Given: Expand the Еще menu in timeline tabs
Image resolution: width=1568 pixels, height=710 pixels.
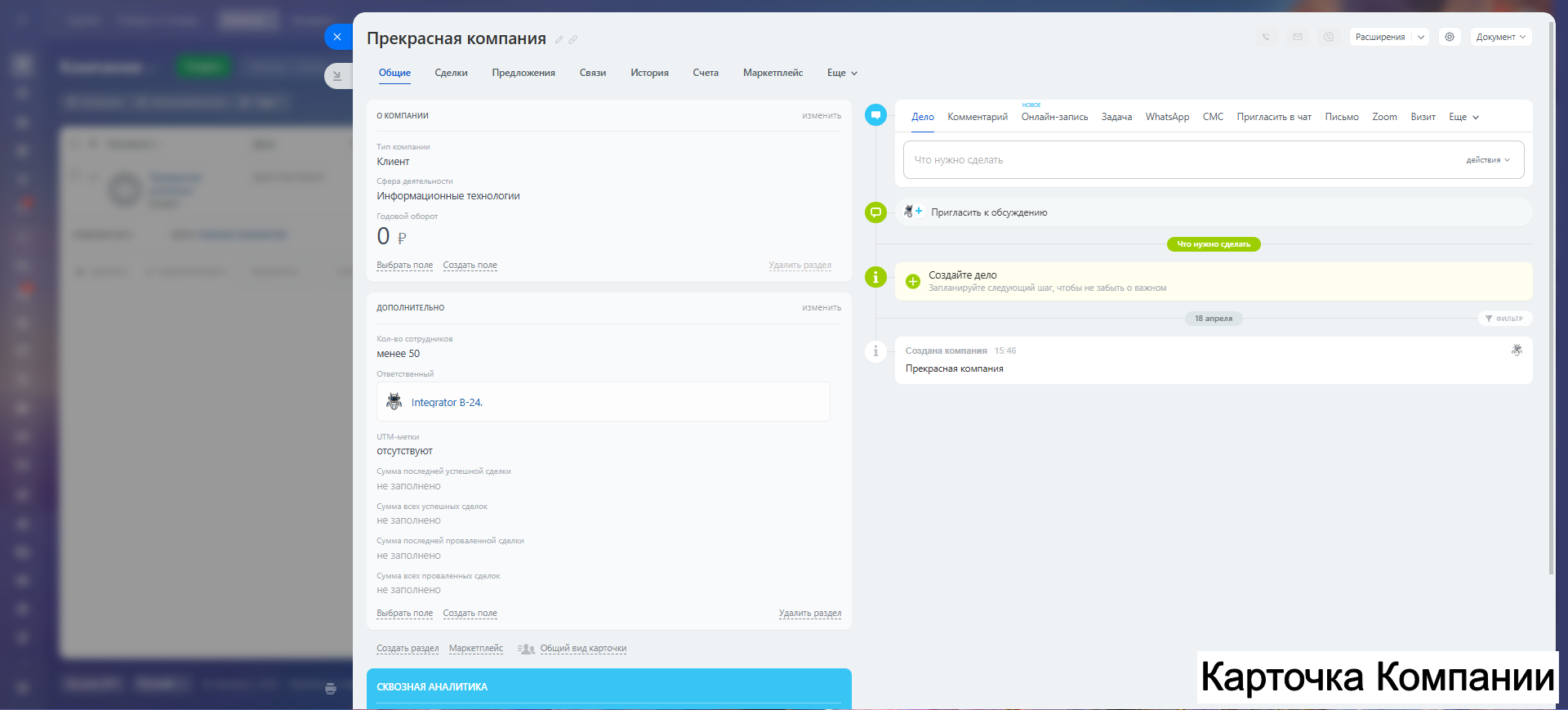Looking at the screenshot, I should 1463,117.
